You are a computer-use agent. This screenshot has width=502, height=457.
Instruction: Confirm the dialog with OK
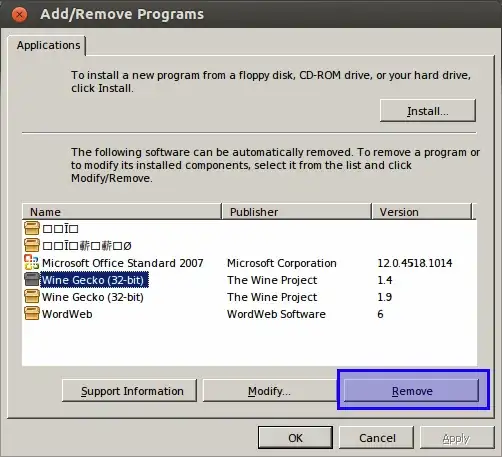pyautogui.click(x=295, y=437)
